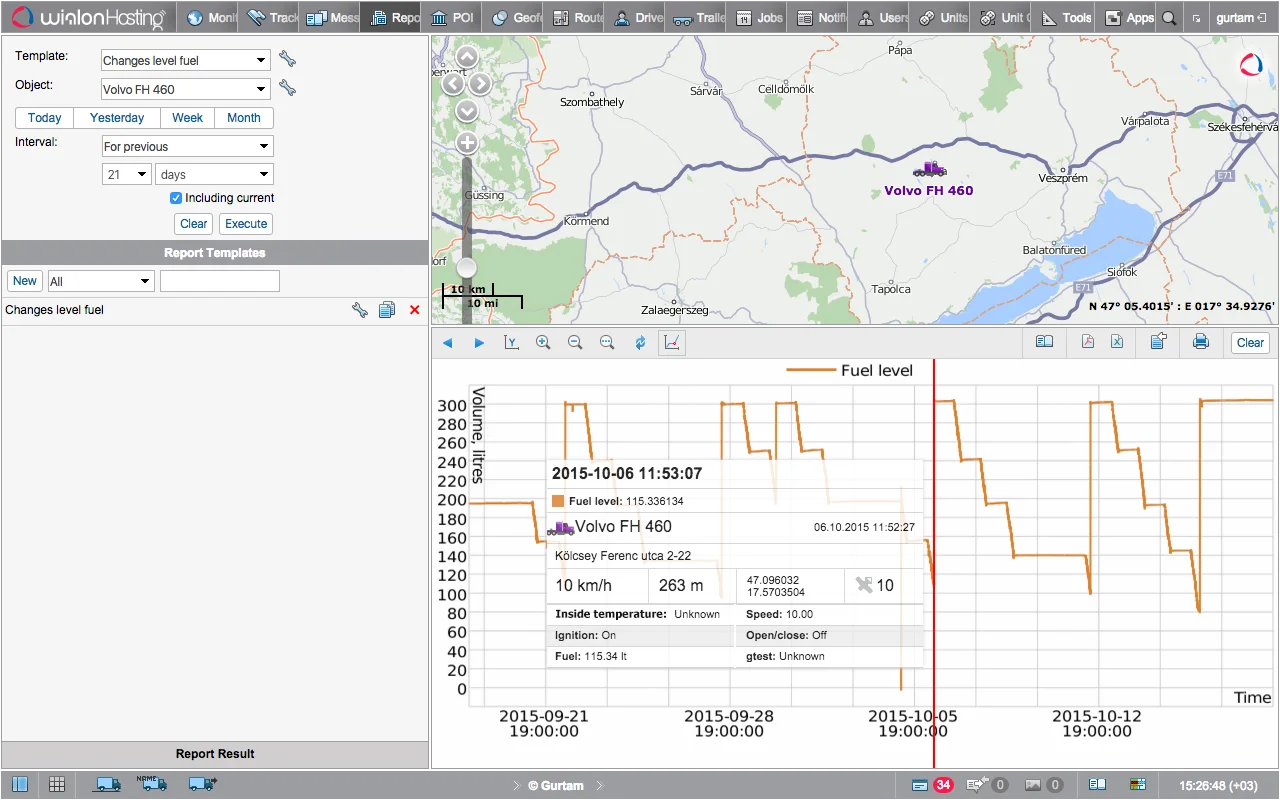The height and width of the screenshot is (800, 1280).
Task: Select the Yesterday interval button
Action: point(117,118)
